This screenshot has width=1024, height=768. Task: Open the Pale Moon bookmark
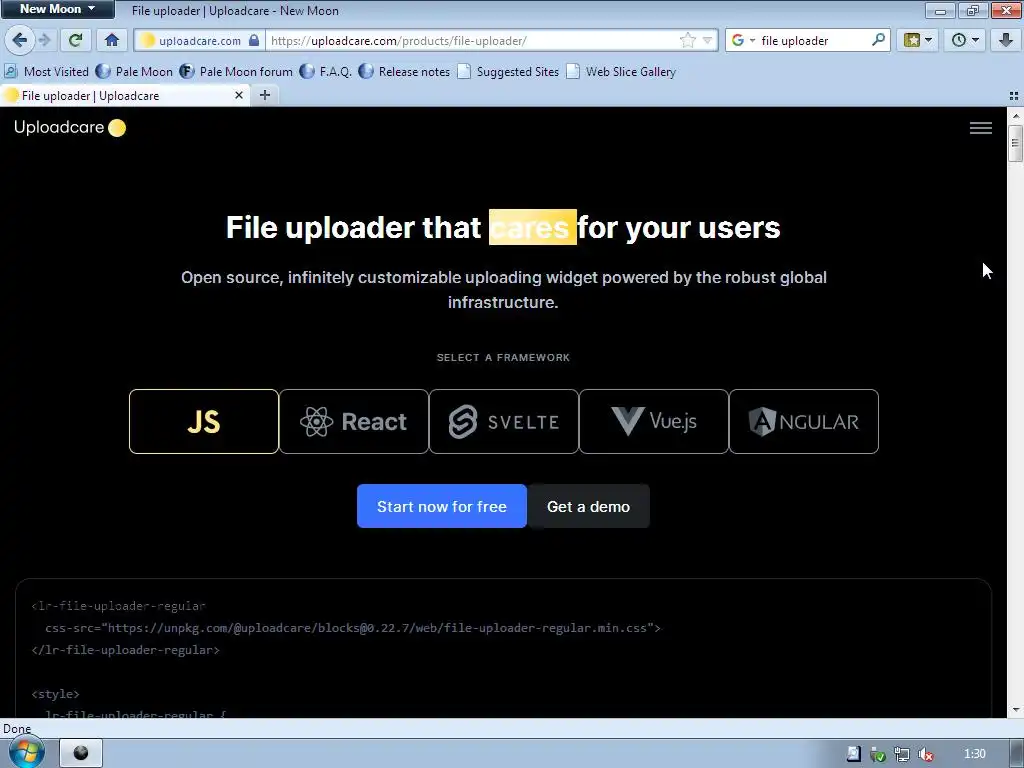point(135,72)
